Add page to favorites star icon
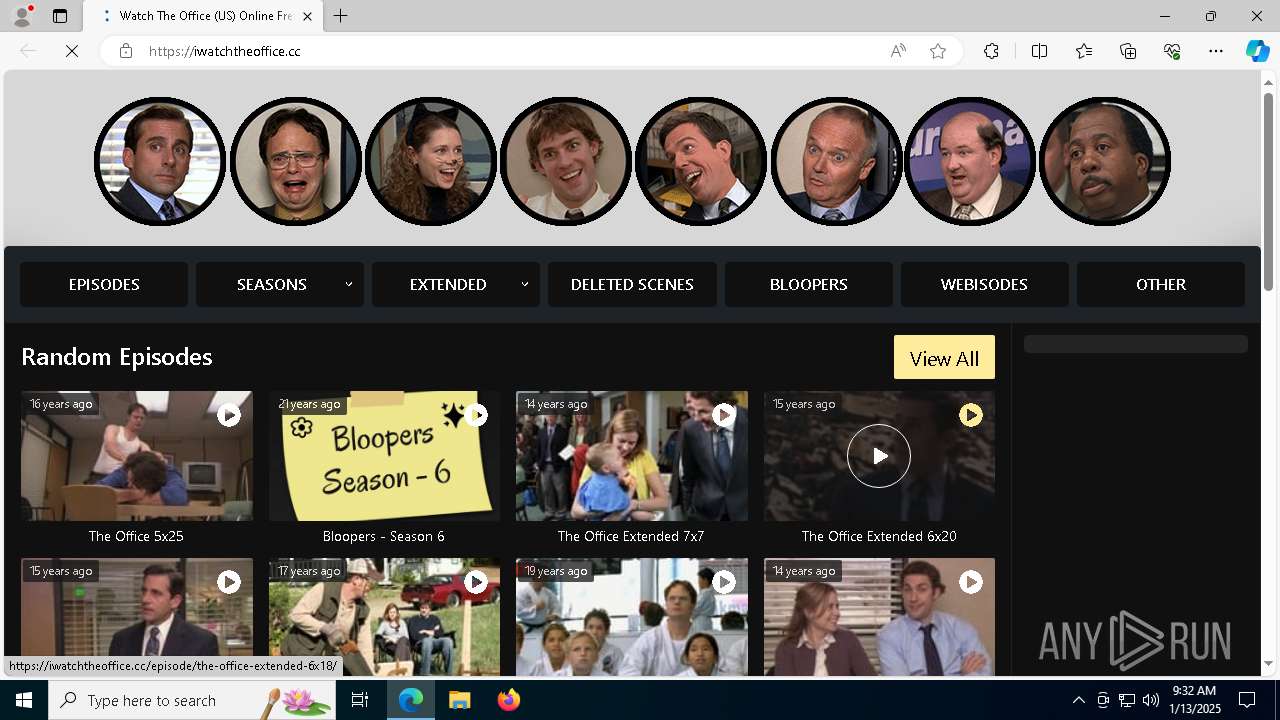Image resolution: width=1280 pixels, height=720 pixels. 938,51
